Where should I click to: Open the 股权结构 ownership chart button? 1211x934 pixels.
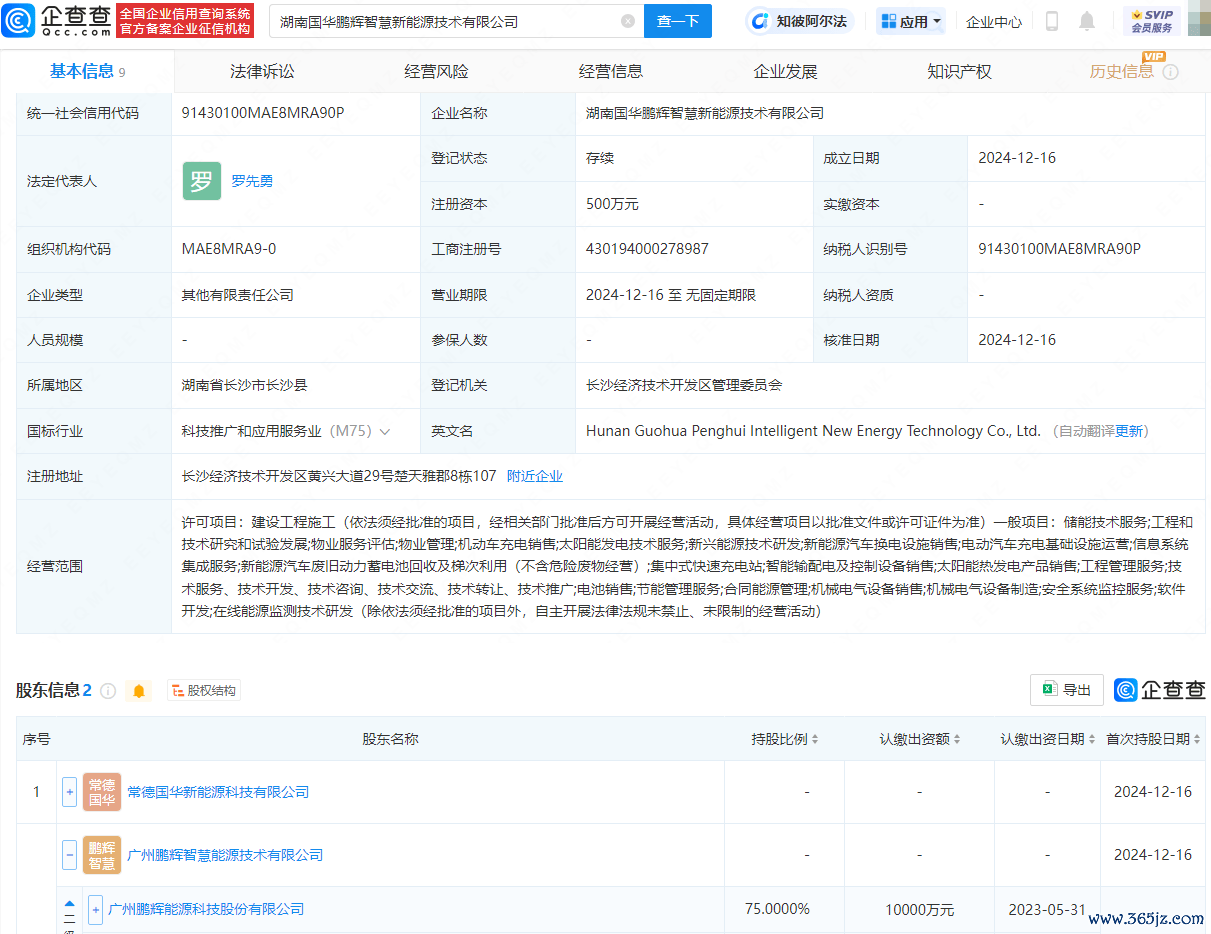click(204, 691)
